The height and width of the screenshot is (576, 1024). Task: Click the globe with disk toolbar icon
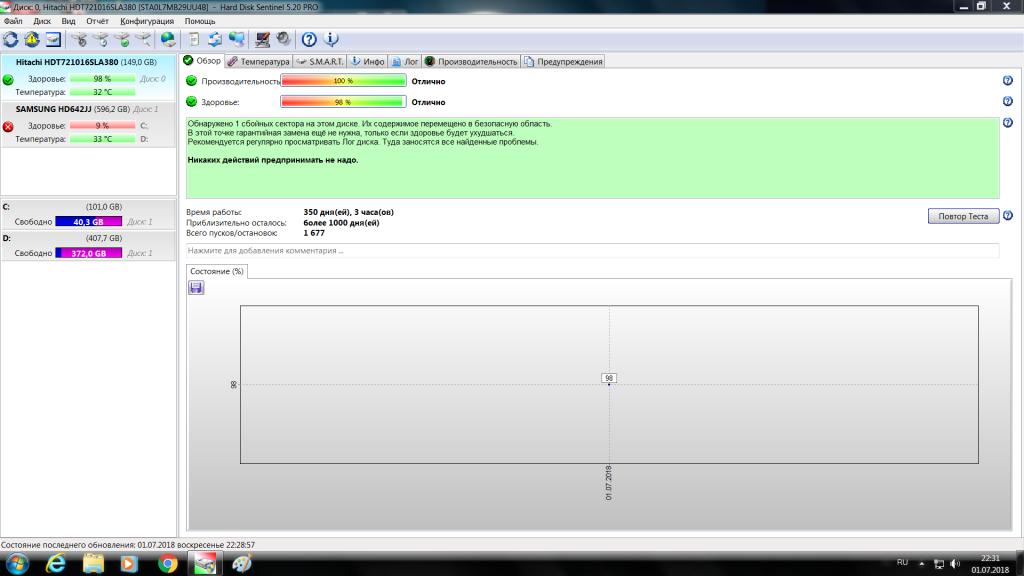[168, 39]
